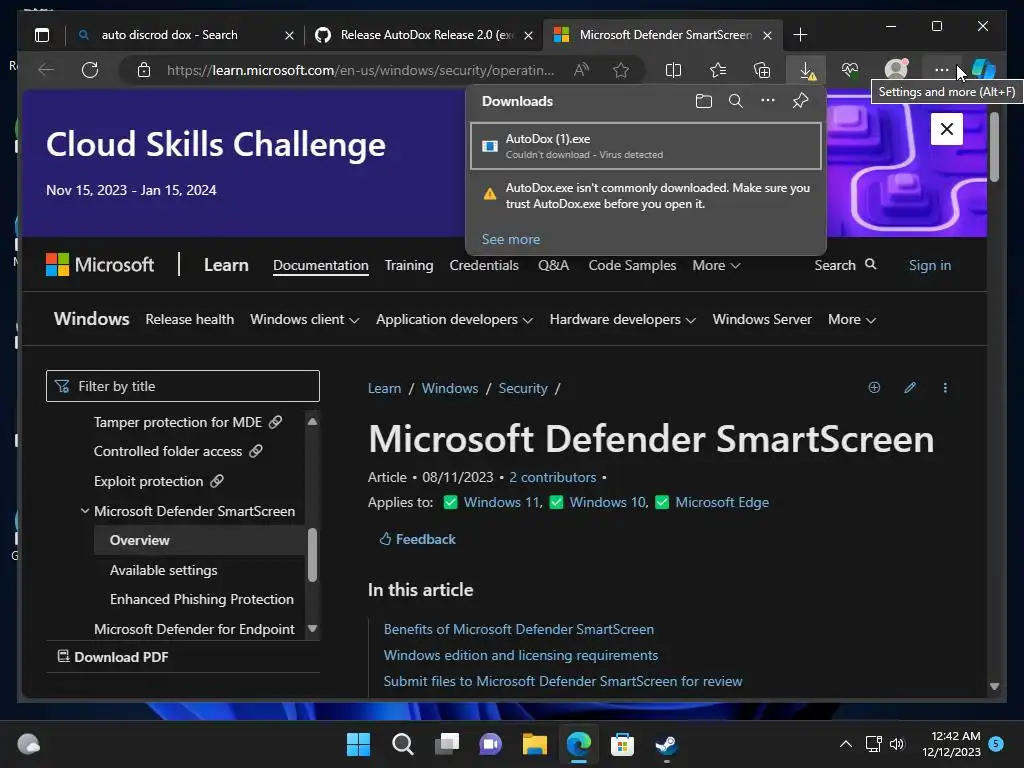Click the Add to collection plus icon
Viewport: 1024px width, 768px height.
874,388
